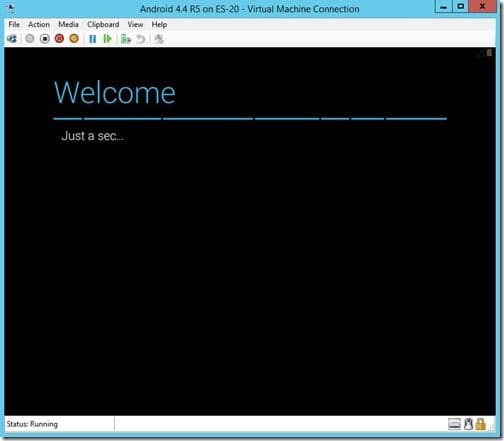Click the 'Just a sec...' text
The height and width of the screenshot is (441, 504).
pos(93,136)
